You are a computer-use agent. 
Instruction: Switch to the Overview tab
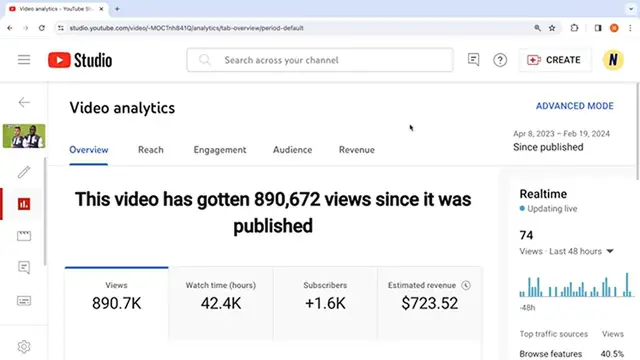click(89, 150)
